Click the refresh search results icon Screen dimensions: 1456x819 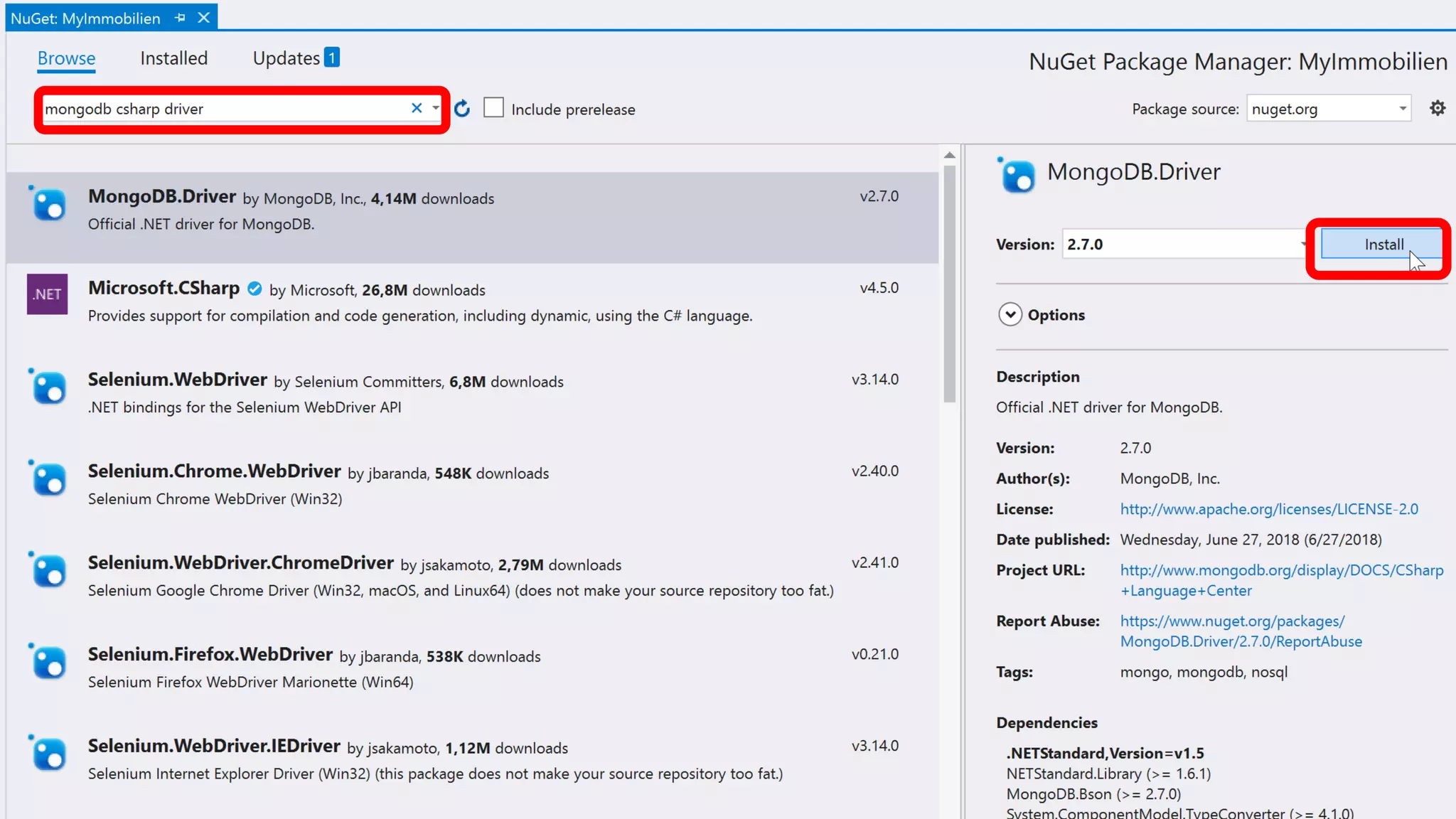462,109
